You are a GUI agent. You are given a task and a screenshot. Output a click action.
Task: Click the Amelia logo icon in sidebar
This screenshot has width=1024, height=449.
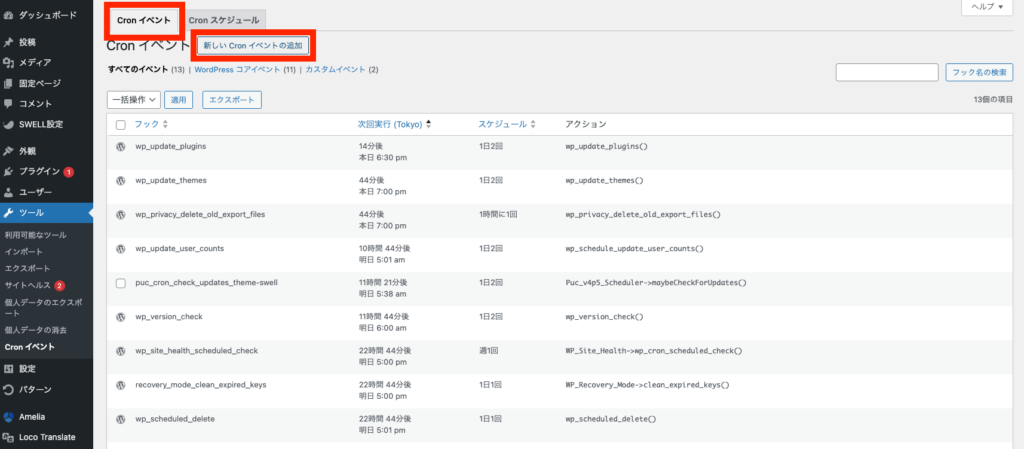click(9, 416)
